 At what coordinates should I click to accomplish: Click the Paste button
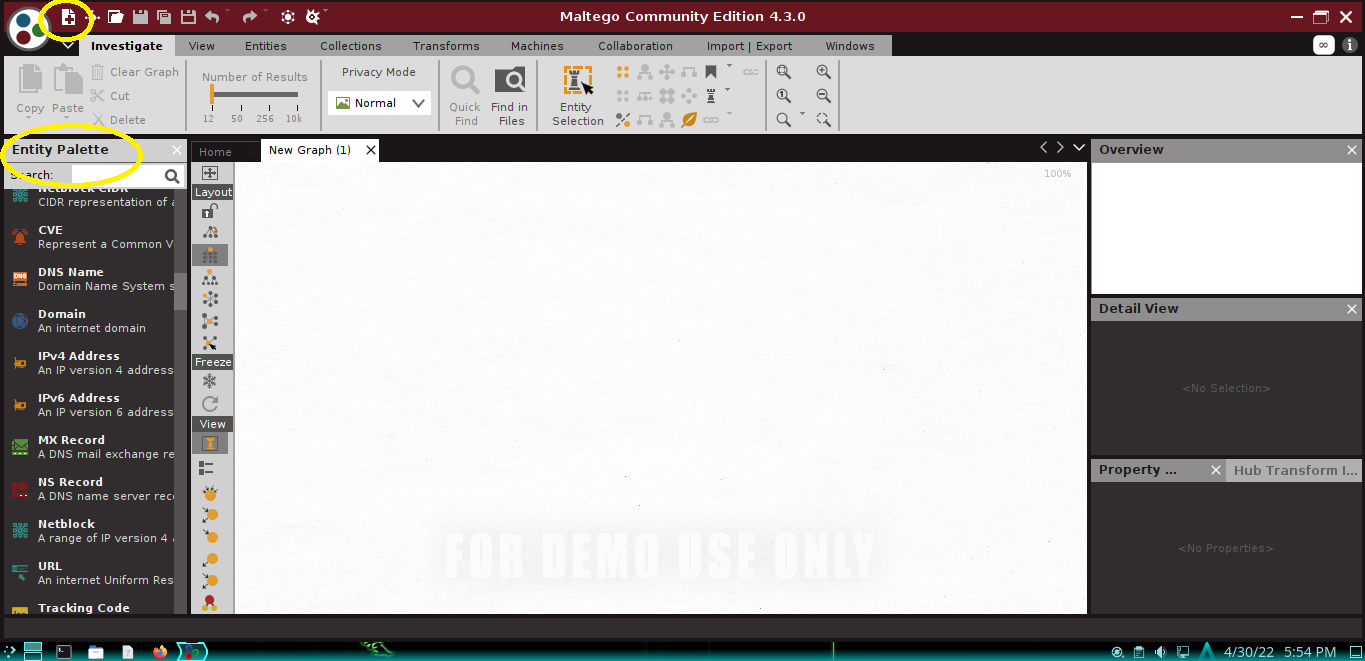[x=68, y=90]
